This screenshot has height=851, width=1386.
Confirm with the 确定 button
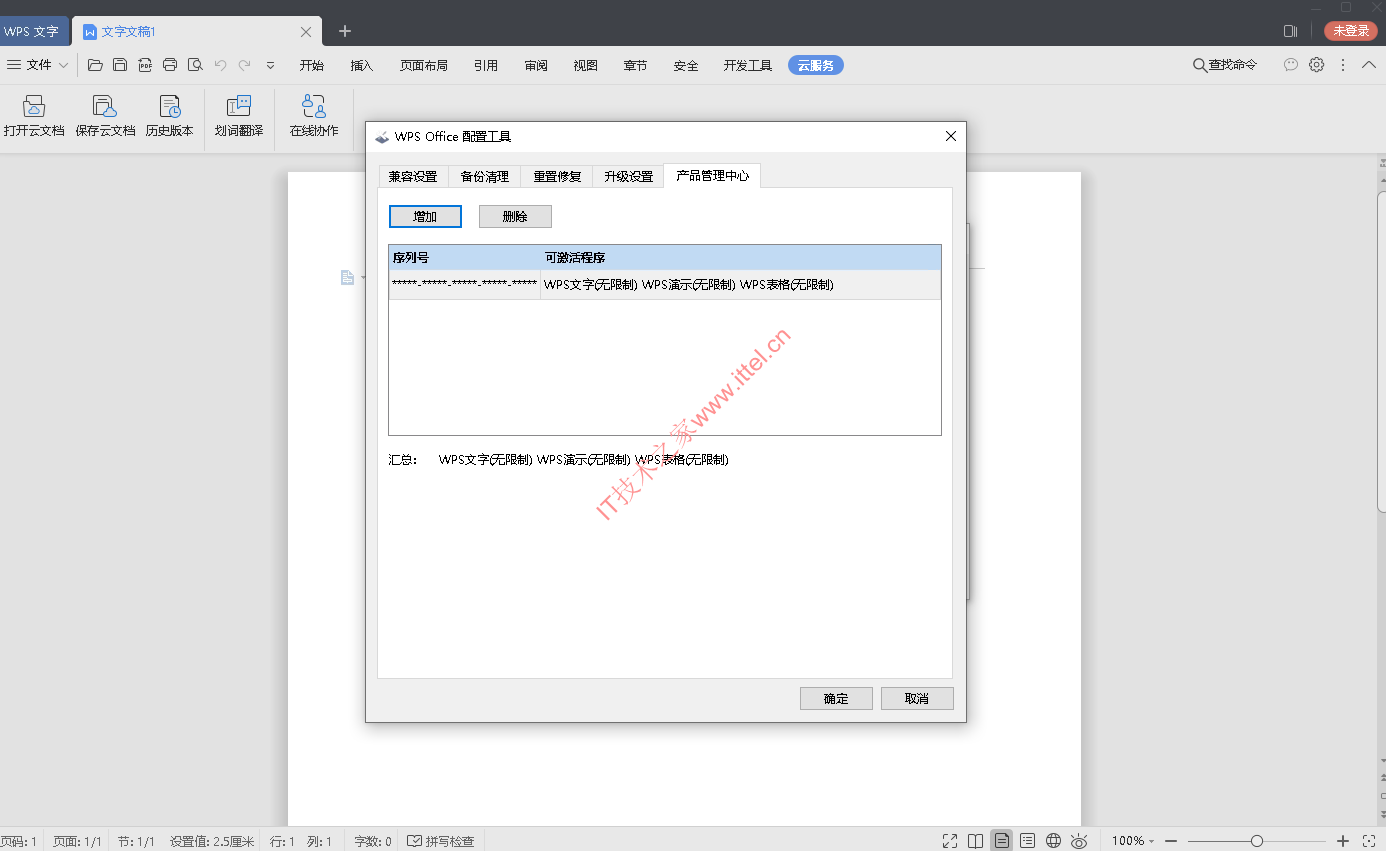(x=836, y=698)
